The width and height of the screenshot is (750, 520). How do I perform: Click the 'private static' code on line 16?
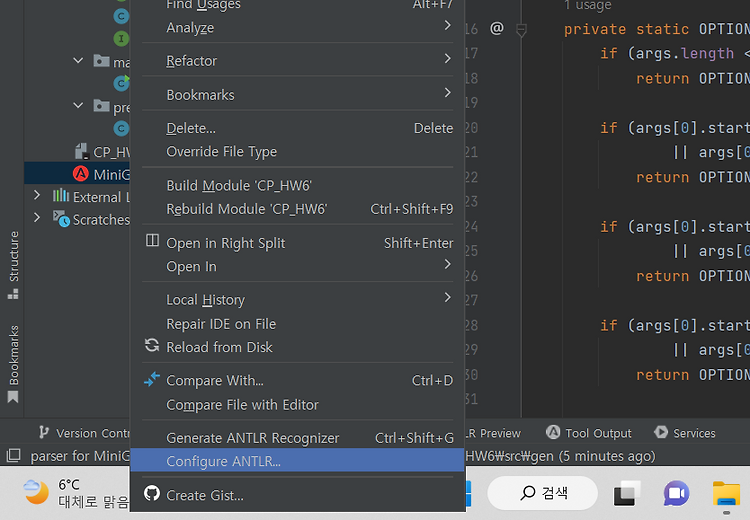(626, 29)
